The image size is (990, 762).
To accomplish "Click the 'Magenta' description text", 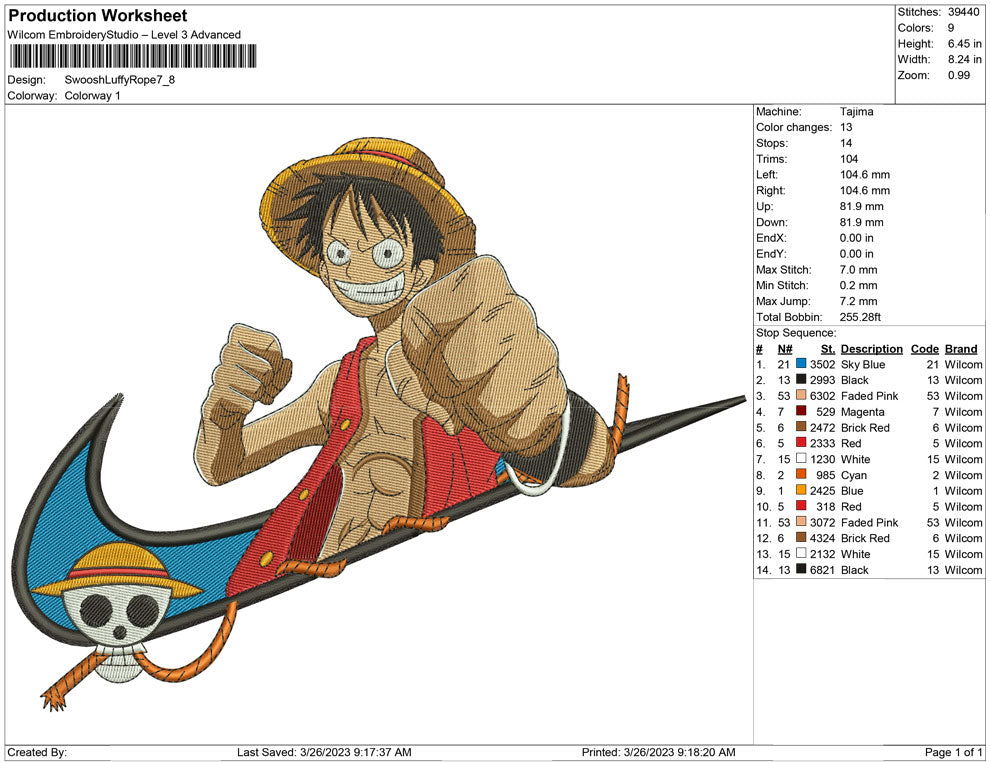I will click(x=862, y=412).
